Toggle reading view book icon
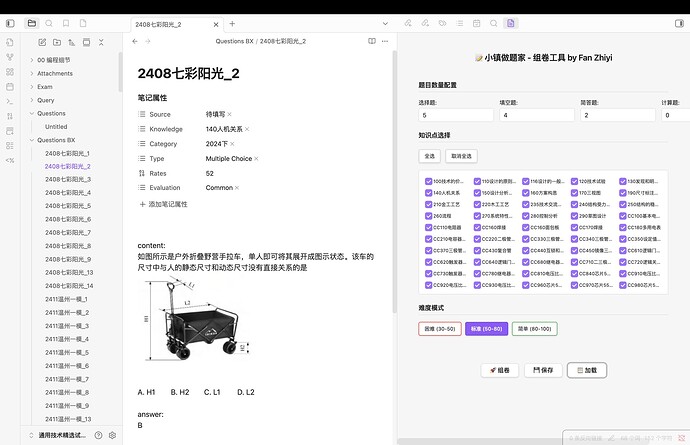The image size is (690, 445). click(x=372, y=41)
